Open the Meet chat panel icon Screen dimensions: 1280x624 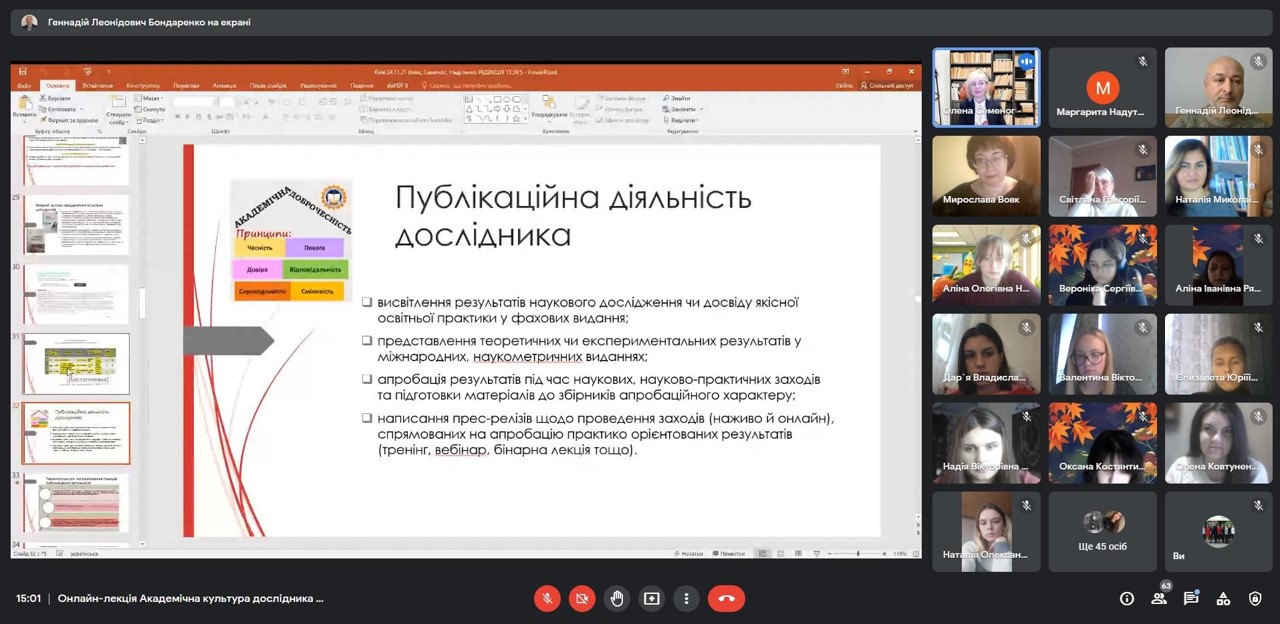[x=1190, y=598]
